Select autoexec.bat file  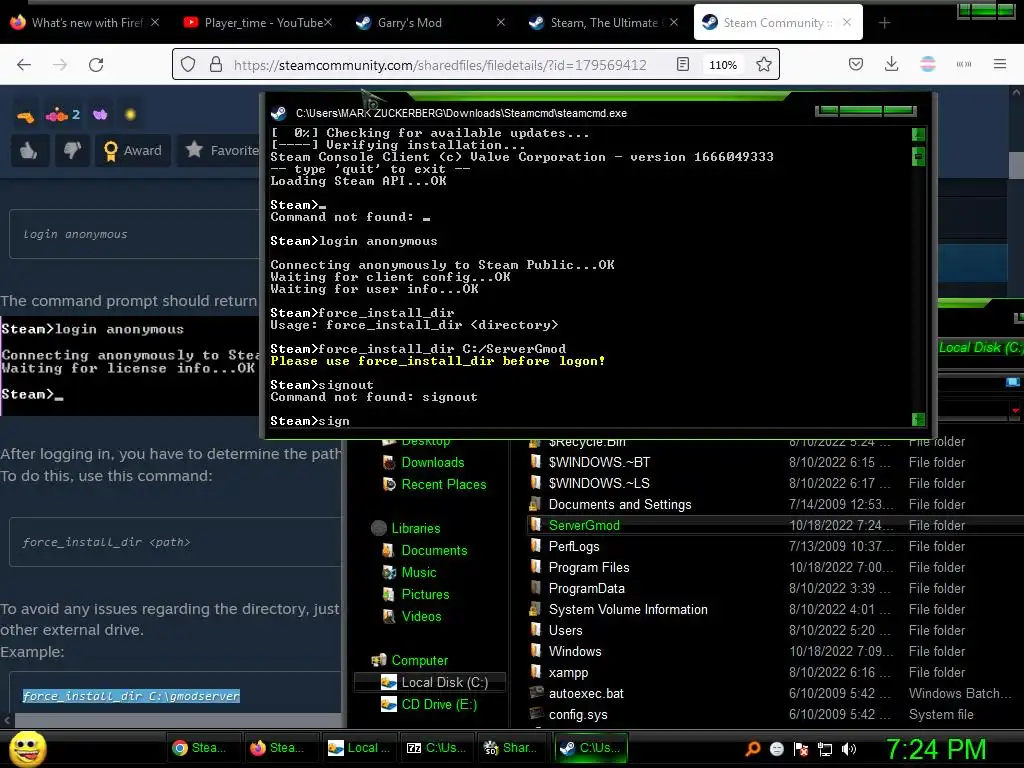[x=585, y=694]
